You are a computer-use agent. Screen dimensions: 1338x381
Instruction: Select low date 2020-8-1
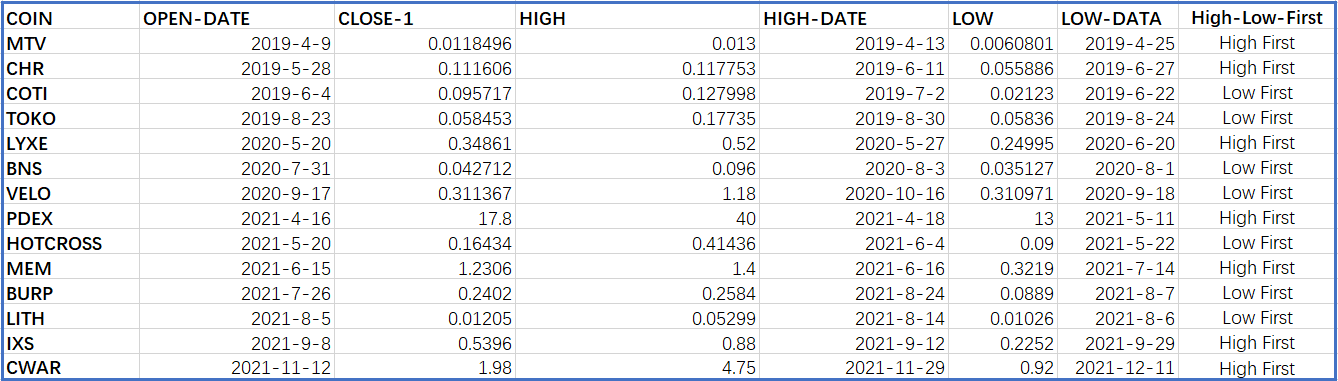click(1134, 168)
